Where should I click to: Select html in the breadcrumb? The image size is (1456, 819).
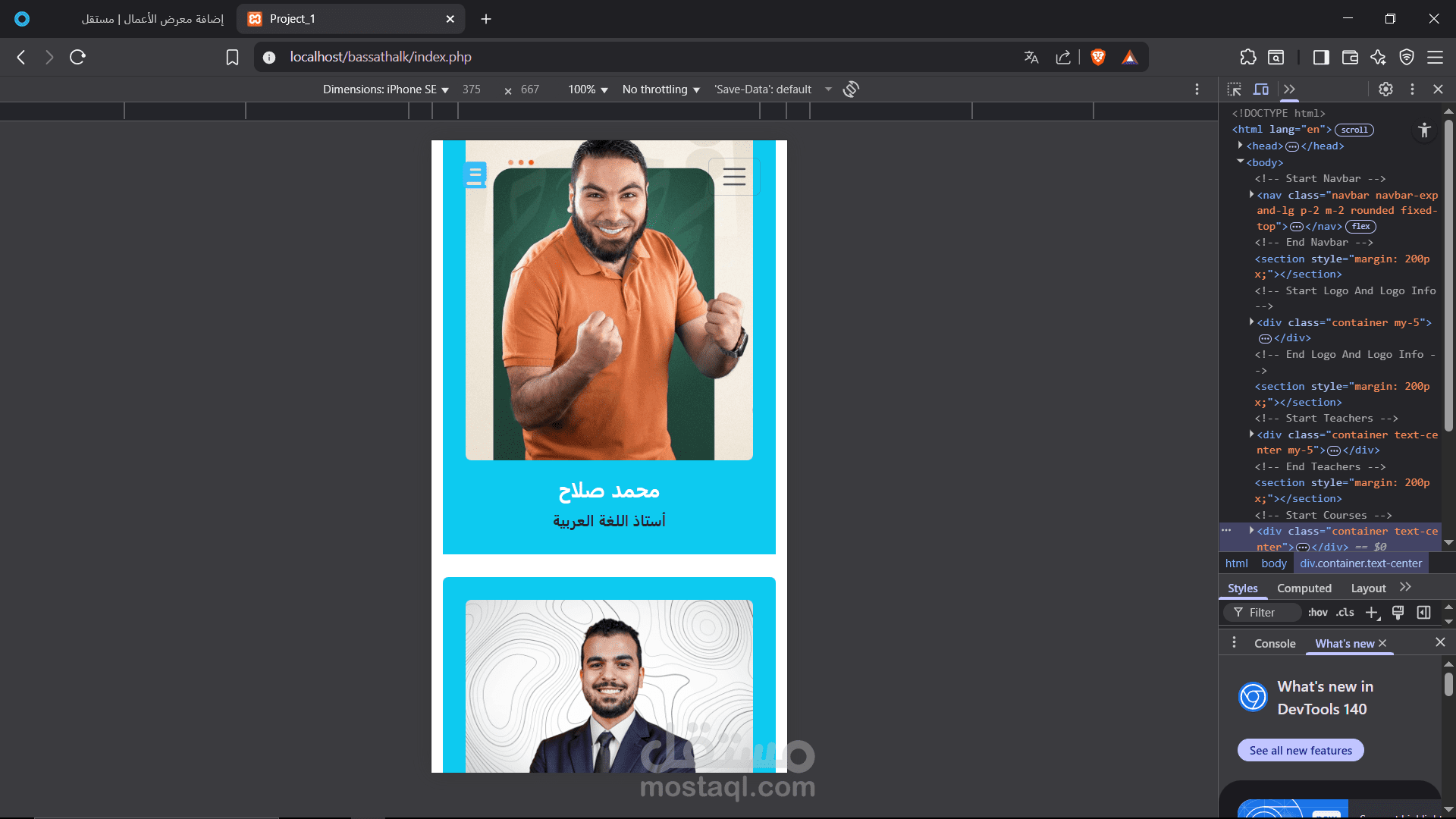pyautogui.click(x=1236, y=563)
